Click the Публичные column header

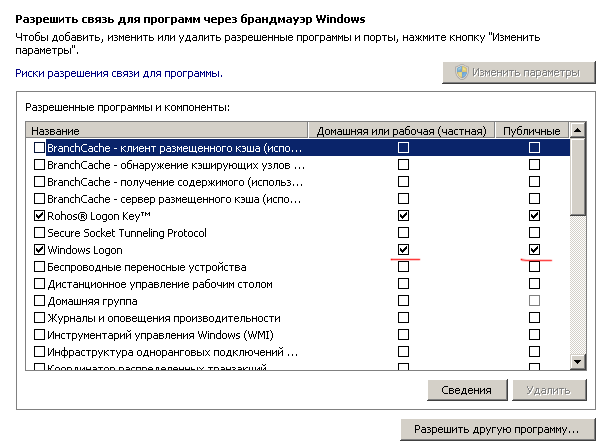tap(532, 131)
